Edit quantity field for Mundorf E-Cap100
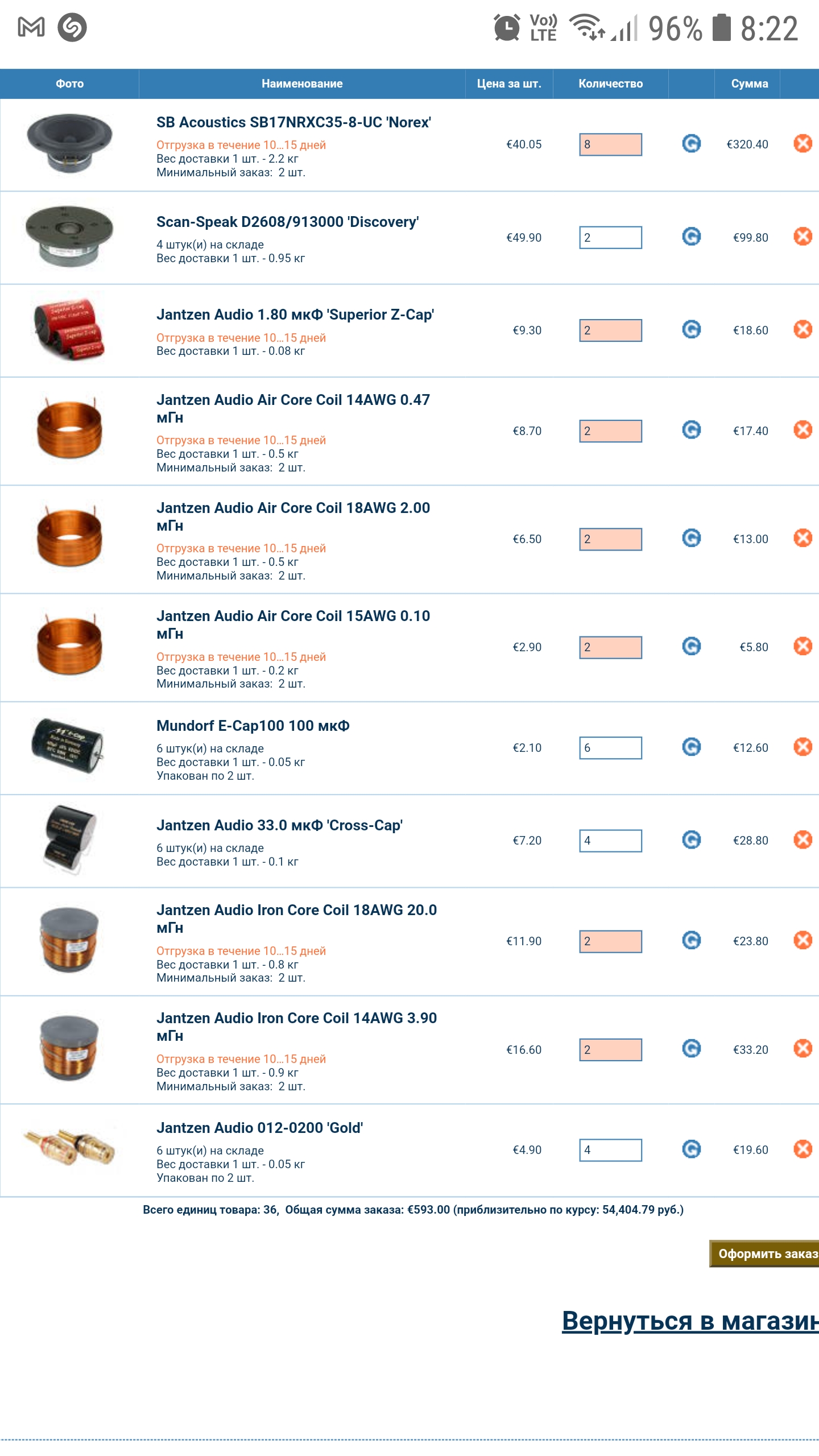This screenshot has height=1456, width=819. (x=610, y=748)
